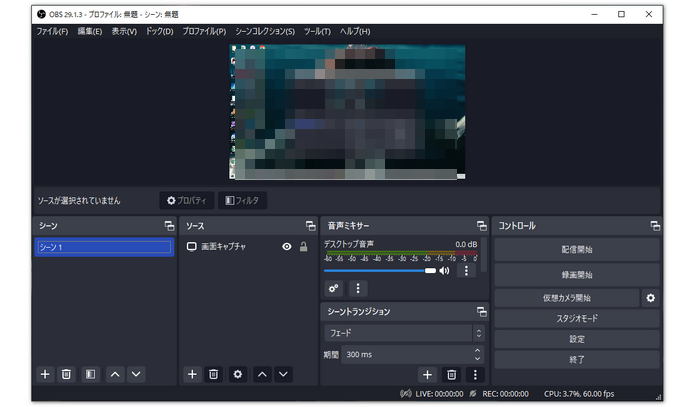
Task: Remove the transition with the trash icon
Action: pyautogui.click(x=451, y=374)
